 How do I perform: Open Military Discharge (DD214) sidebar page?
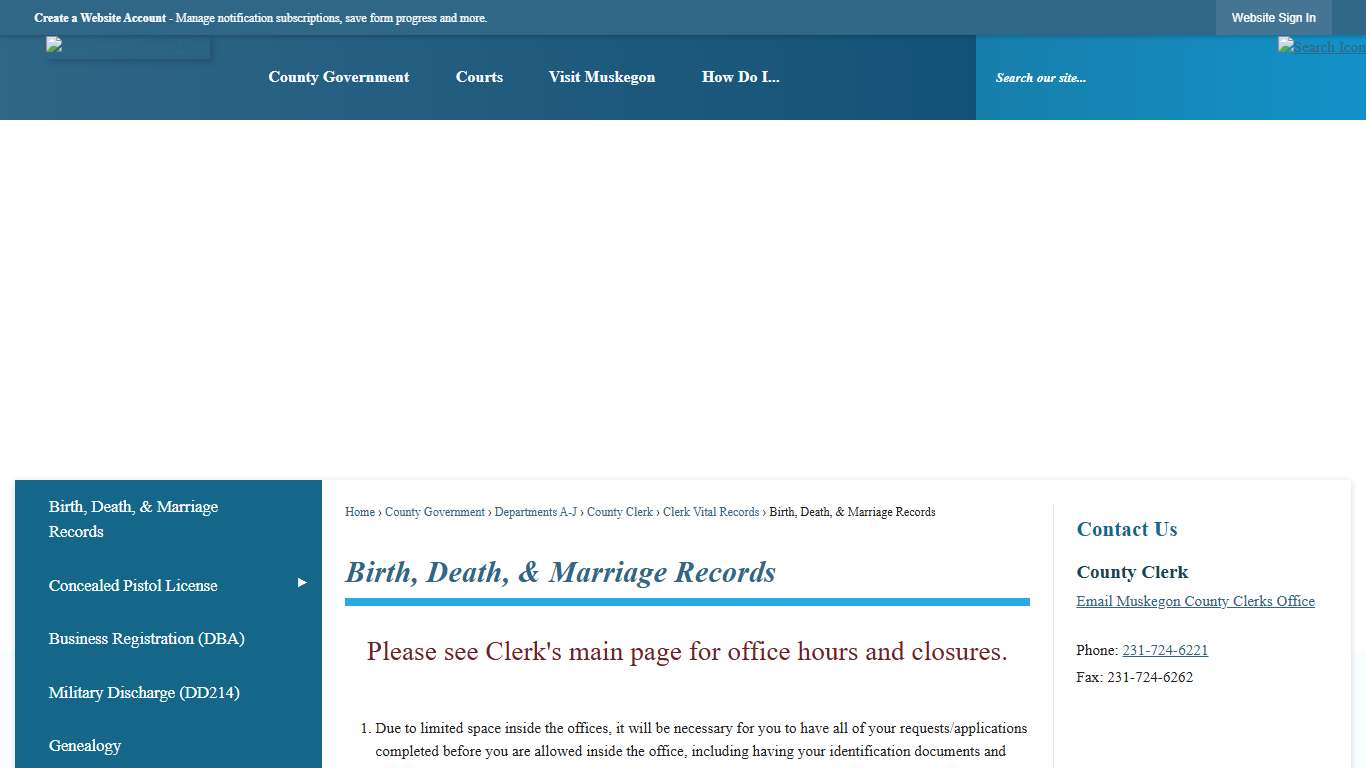point(143,692)
